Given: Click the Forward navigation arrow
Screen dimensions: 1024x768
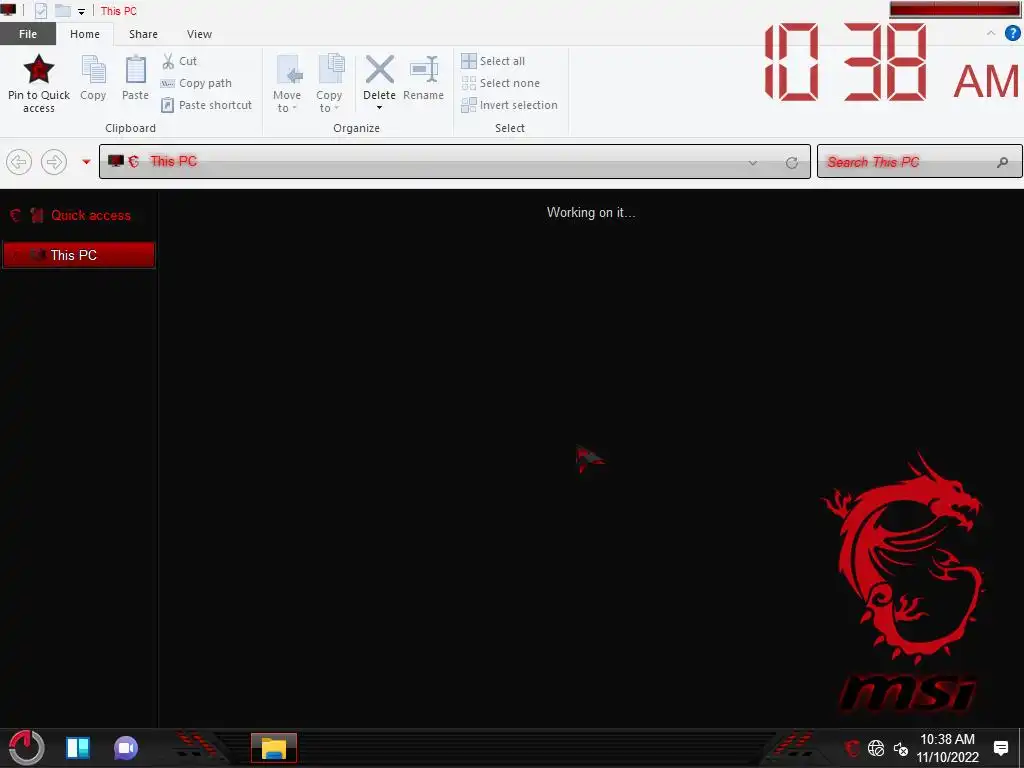Looking at the screenshot, I should point(54,161).
